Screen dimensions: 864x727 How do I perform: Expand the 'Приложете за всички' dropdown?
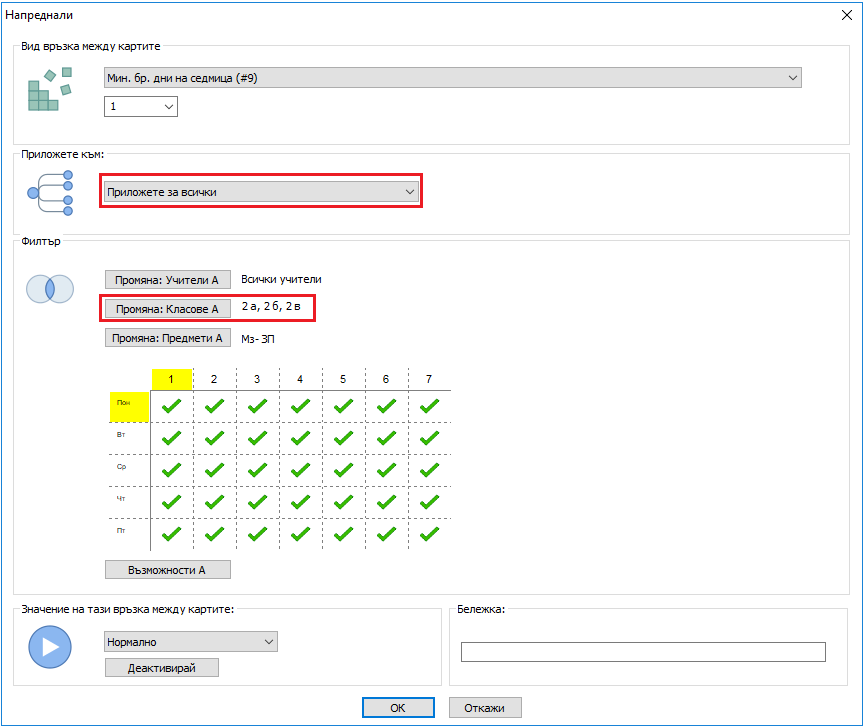point(260,191)
